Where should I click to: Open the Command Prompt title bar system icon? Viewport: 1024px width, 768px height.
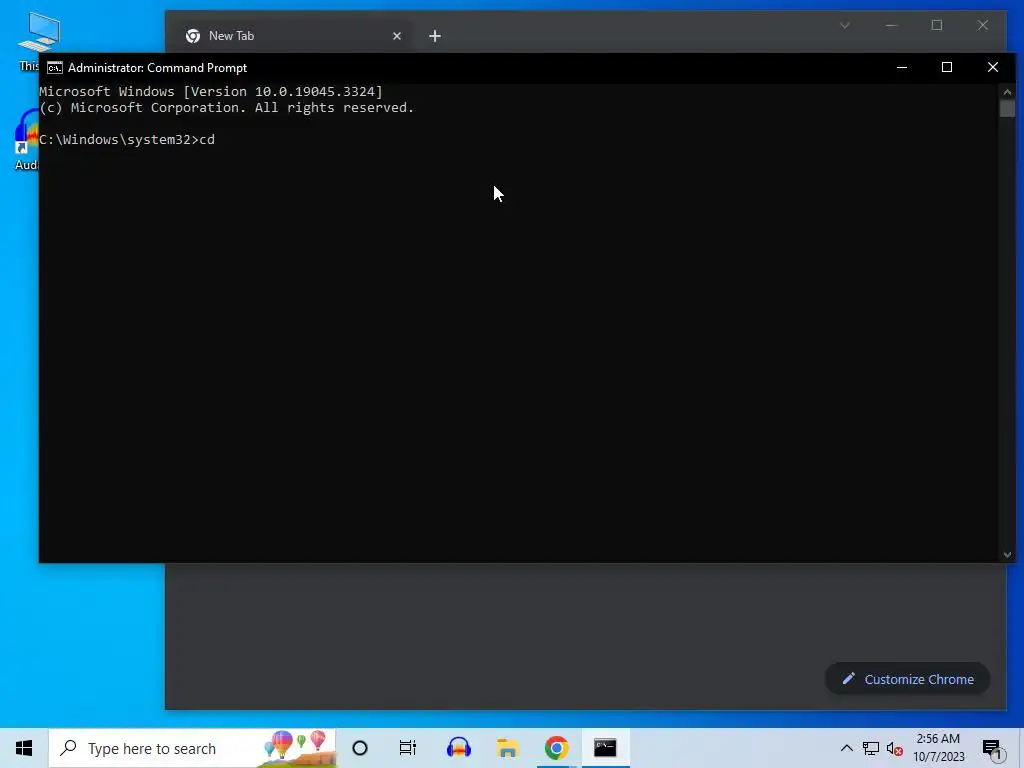55,68
